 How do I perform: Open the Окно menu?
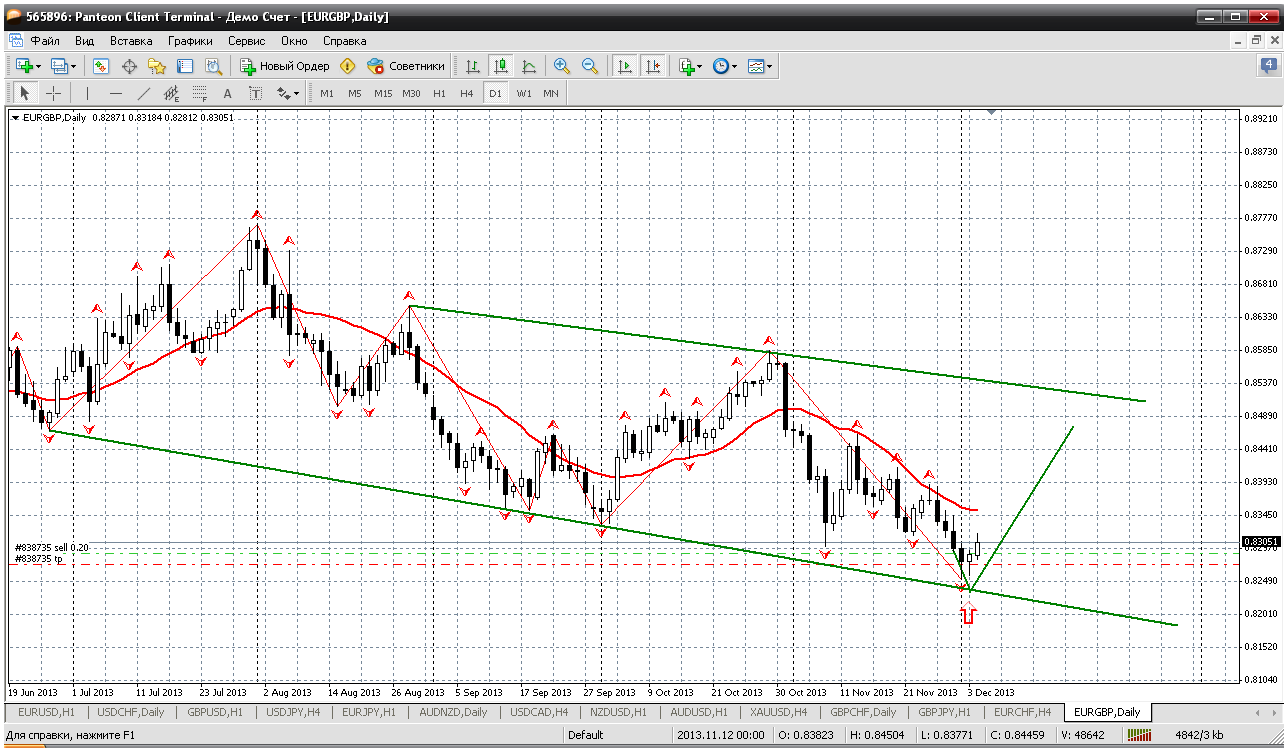294,41
